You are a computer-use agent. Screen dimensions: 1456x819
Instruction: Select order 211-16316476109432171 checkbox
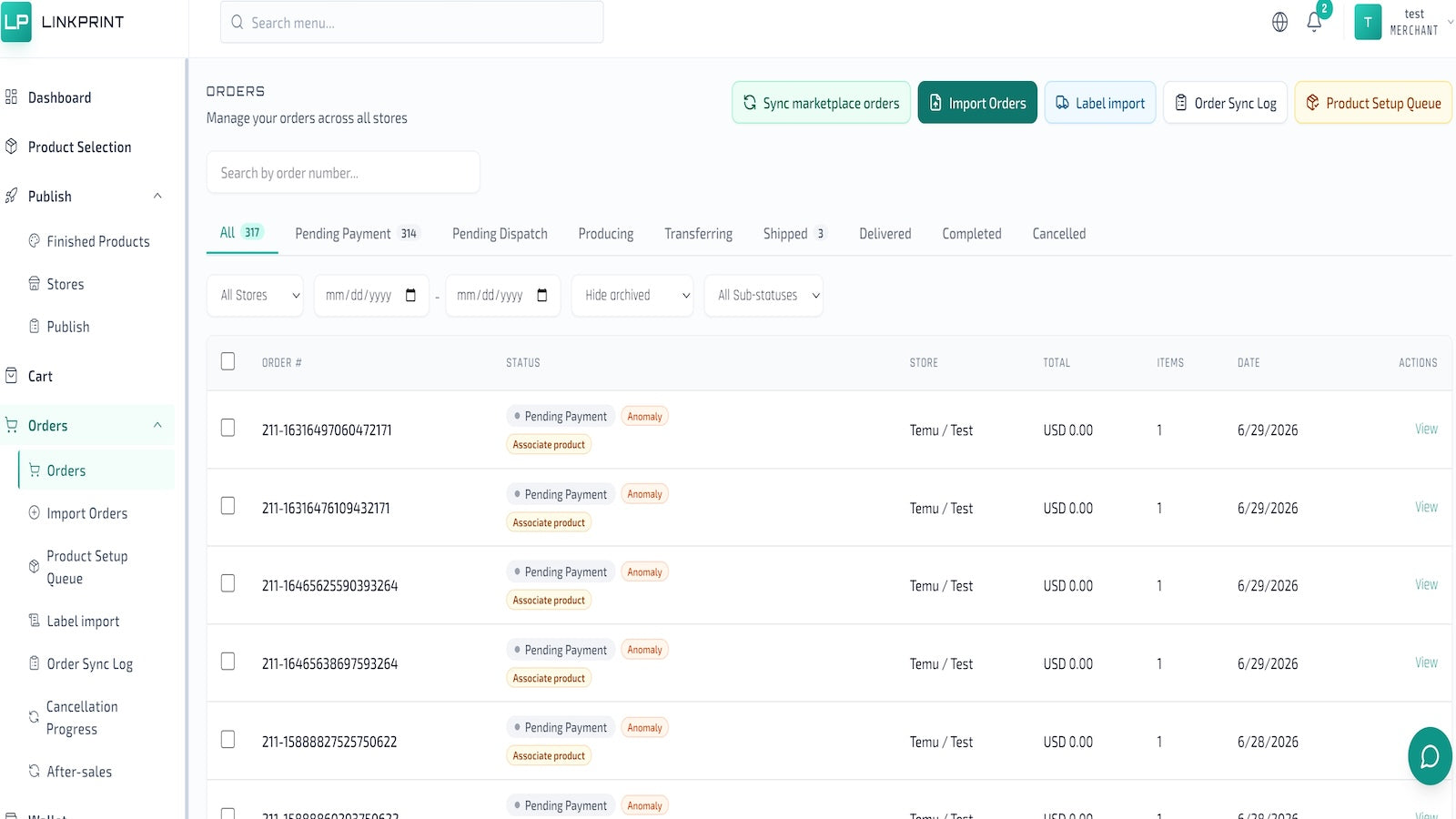[x=227, y=505]
